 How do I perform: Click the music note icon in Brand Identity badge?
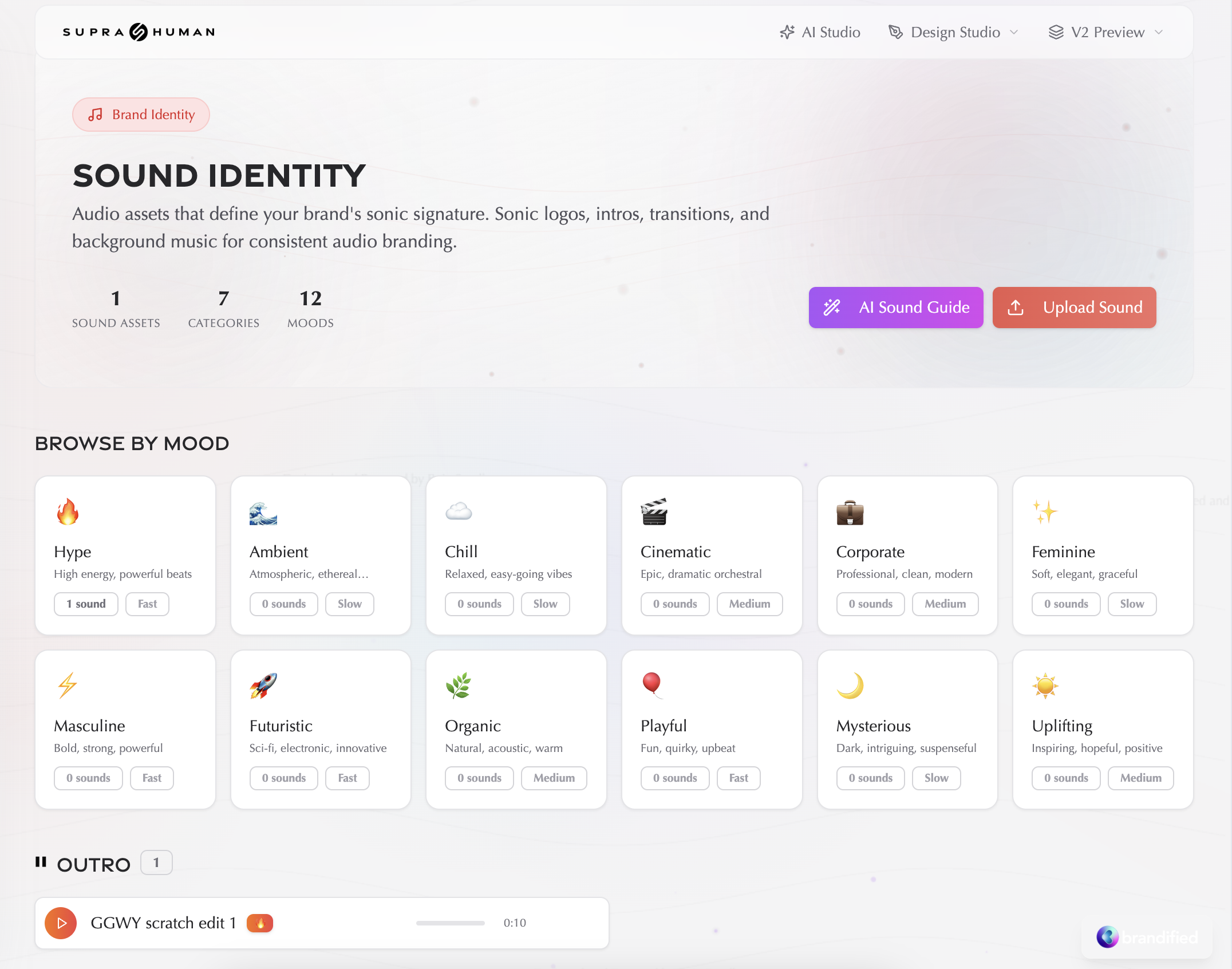click(x=96, y=114)
